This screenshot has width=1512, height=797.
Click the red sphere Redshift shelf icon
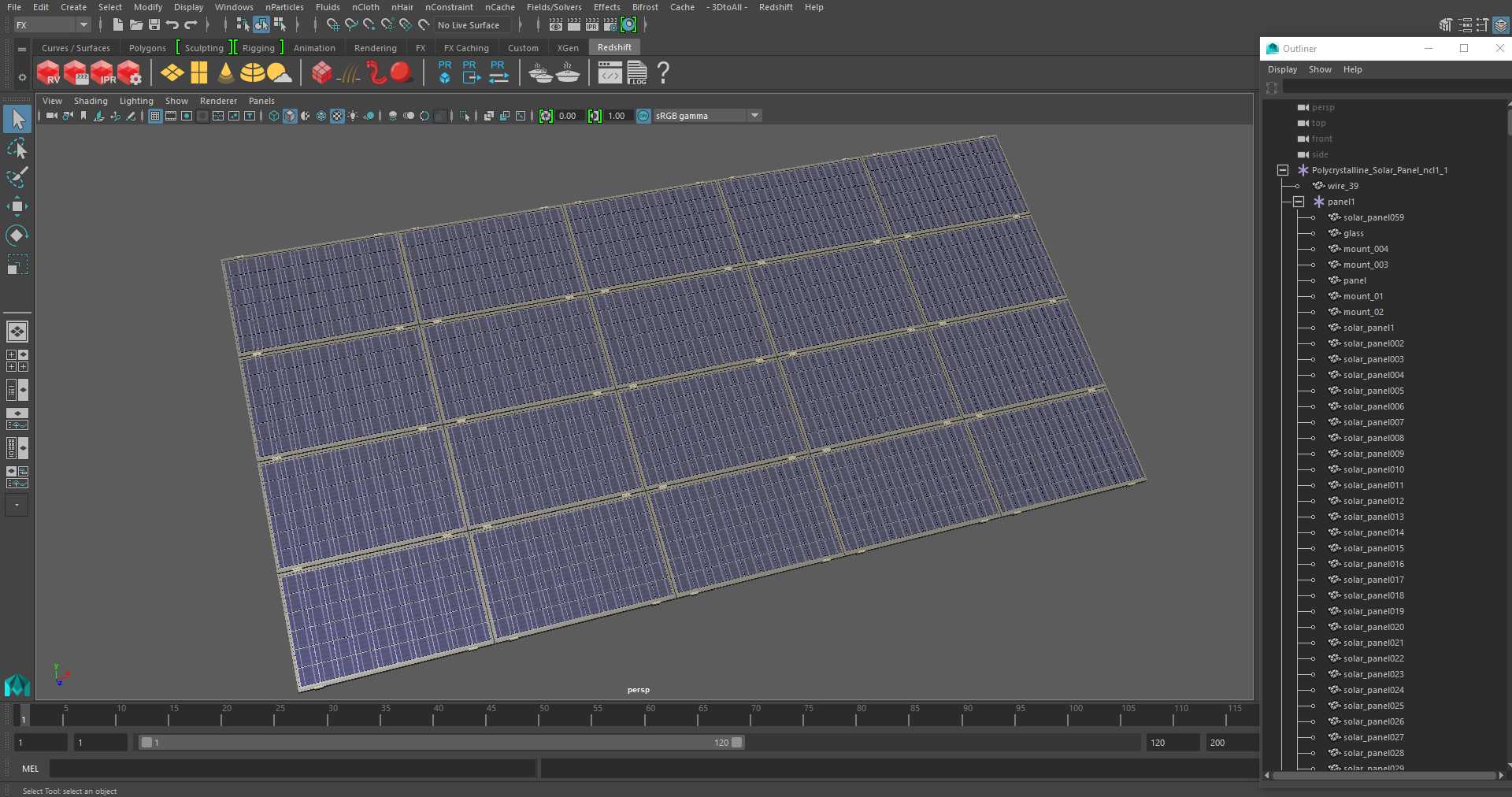[402, 73]
